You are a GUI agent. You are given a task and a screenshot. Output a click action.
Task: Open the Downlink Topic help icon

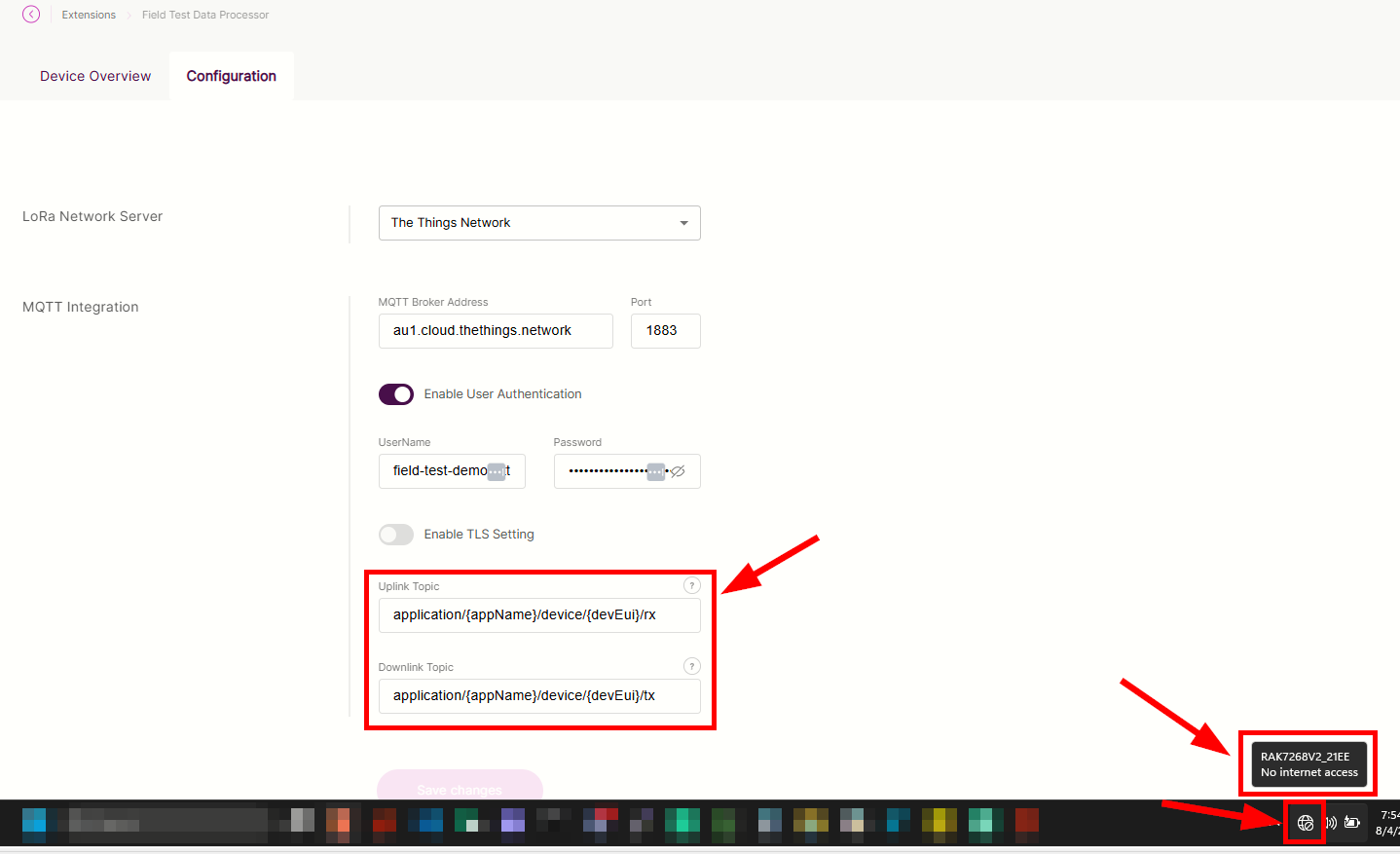(691, 666)
